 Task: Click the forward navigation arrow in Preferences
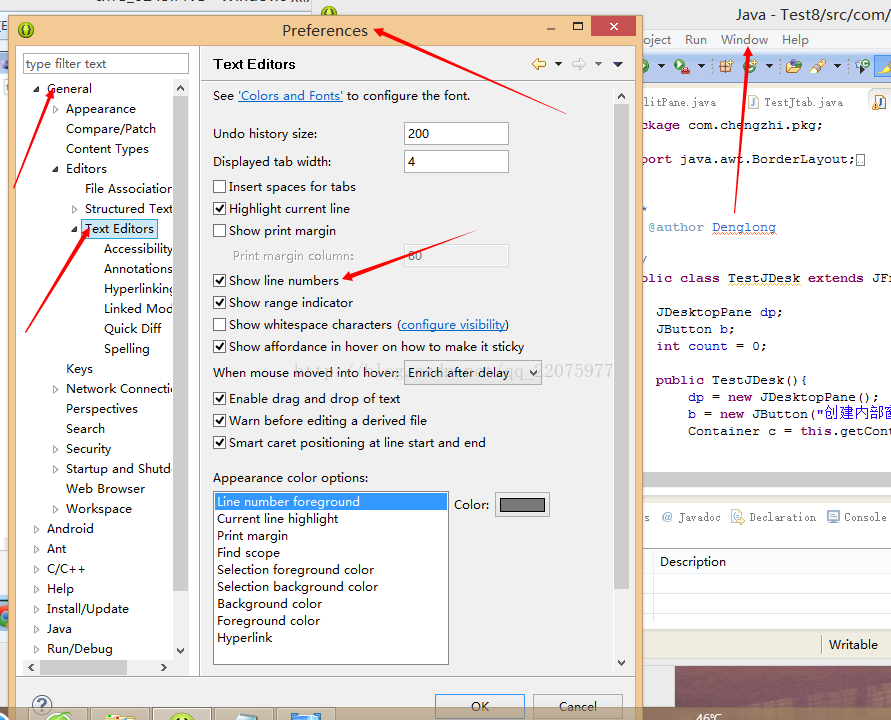[x=578, y=64]
